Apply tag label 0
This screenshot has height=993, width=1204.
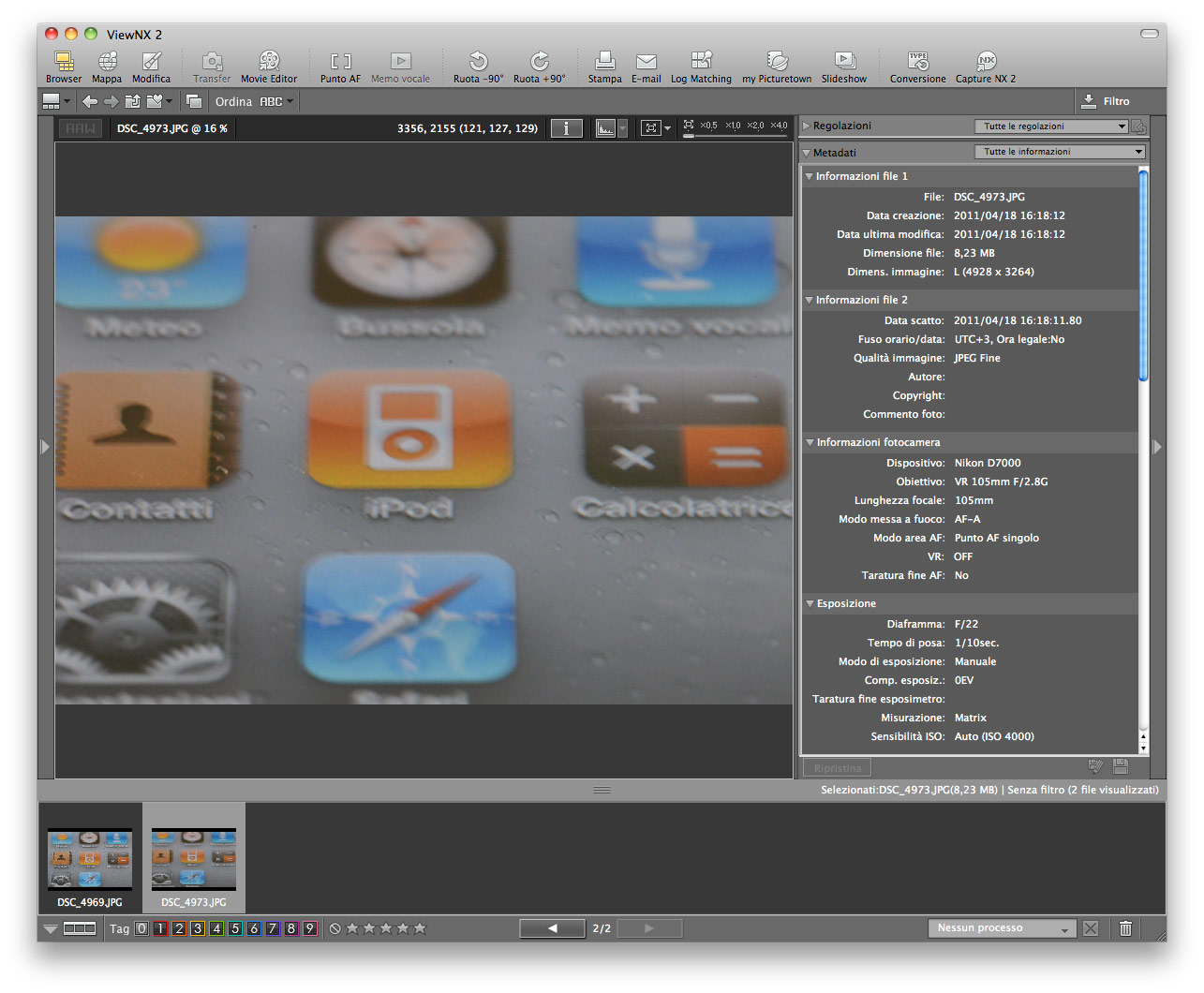pos(141,928)
